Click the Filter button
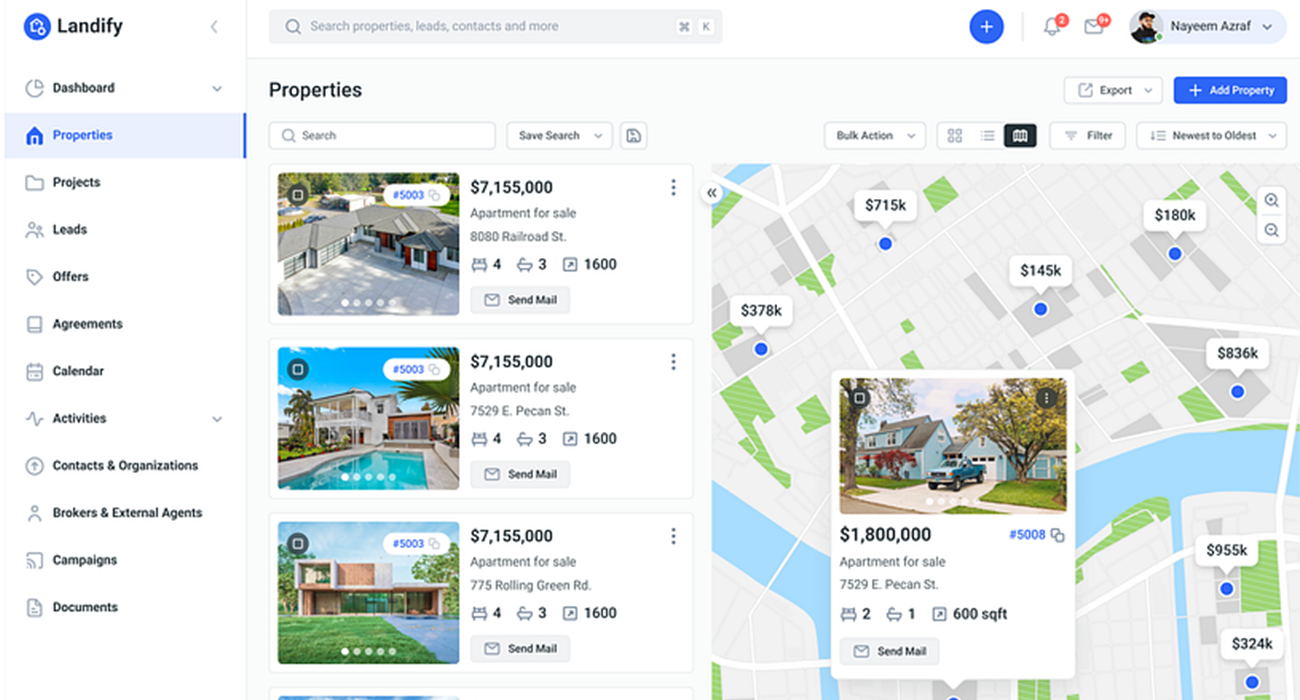Image resolution: width=1300 pixels, height=700 pixels. tap(1088, 136)
